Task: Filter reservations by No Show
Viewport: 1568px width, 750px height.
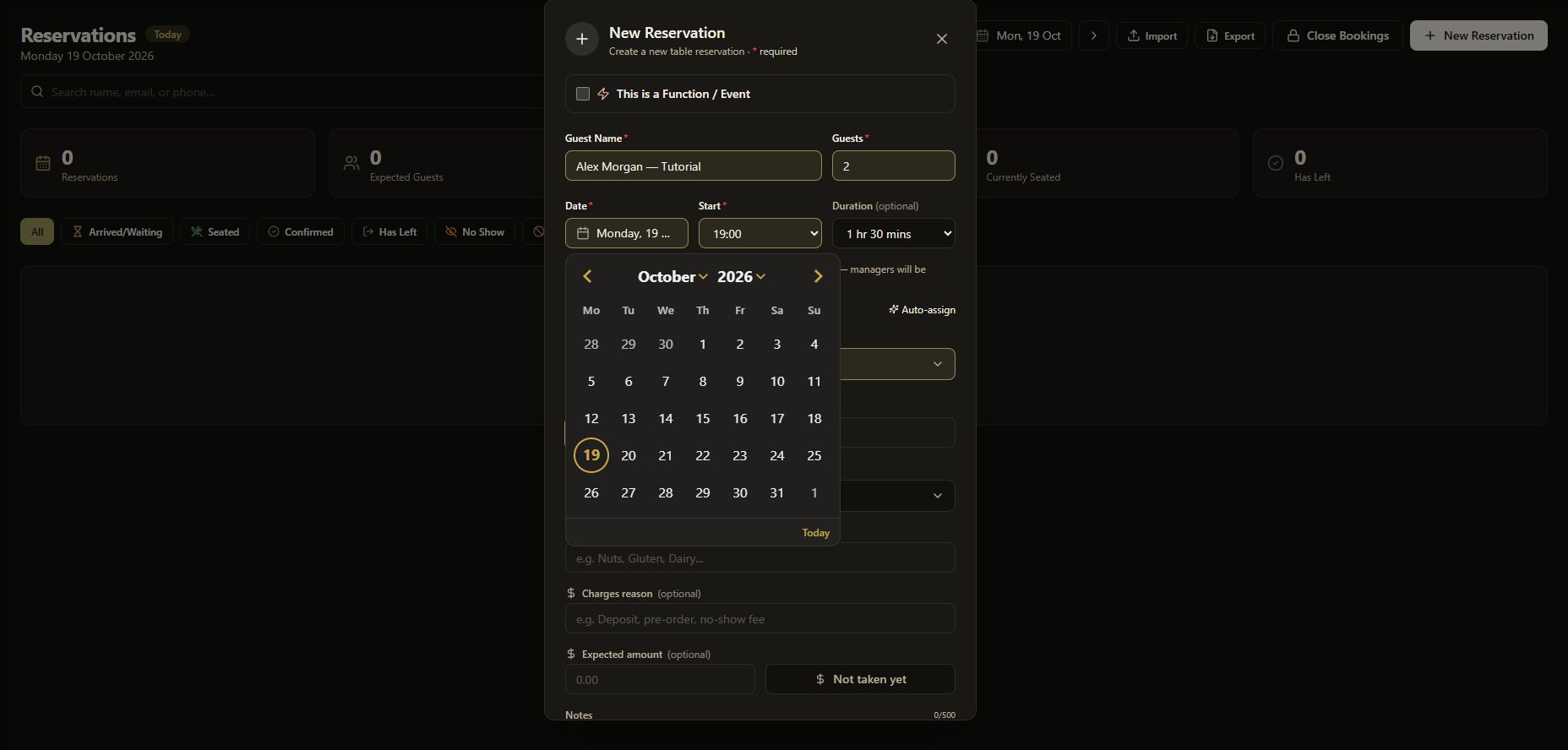Action: coord(475,231)
